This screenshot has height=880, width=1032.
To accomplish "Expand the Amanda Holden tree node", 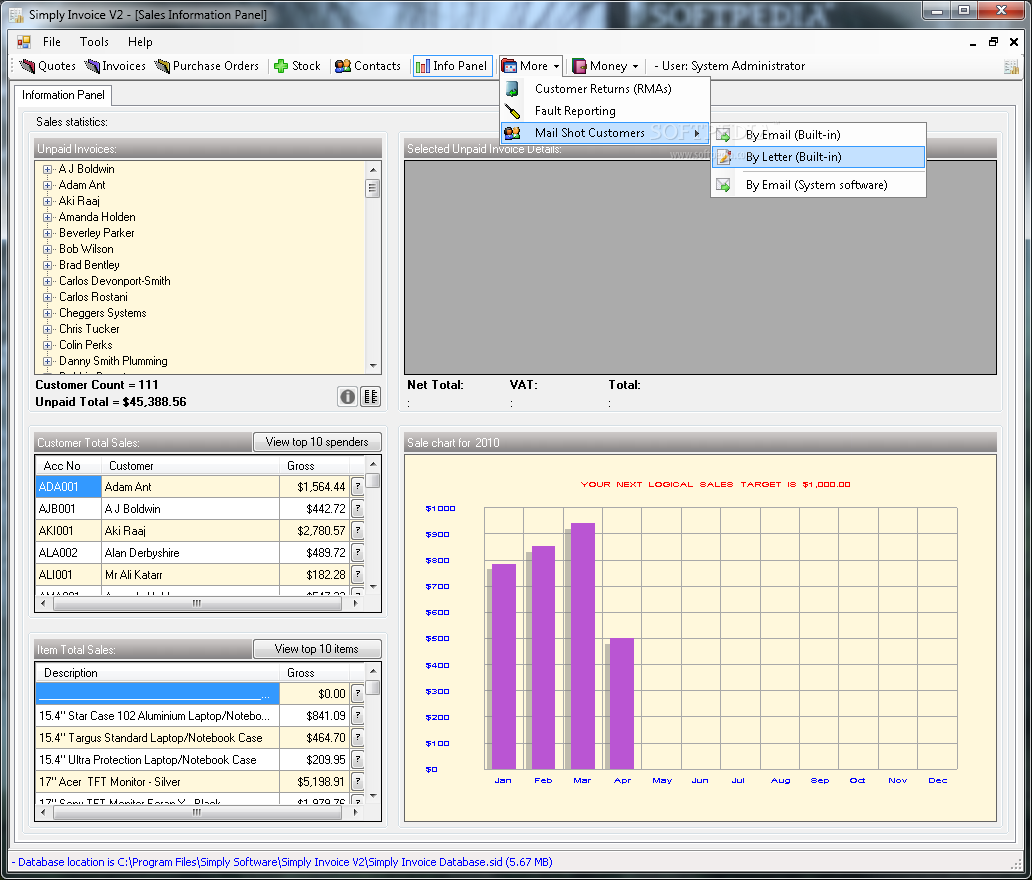I will coord(47,217).
